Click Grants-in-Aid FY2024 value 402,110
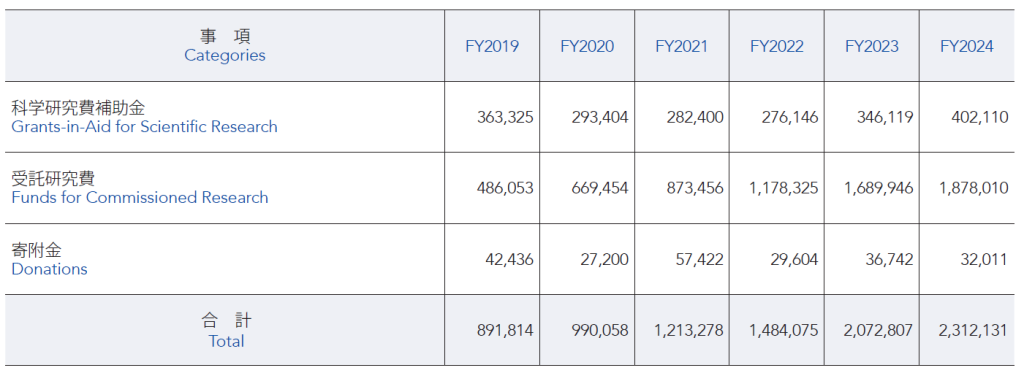Image resolution: width=1024 pixels, height=373 pixels. tap(980, 118)
